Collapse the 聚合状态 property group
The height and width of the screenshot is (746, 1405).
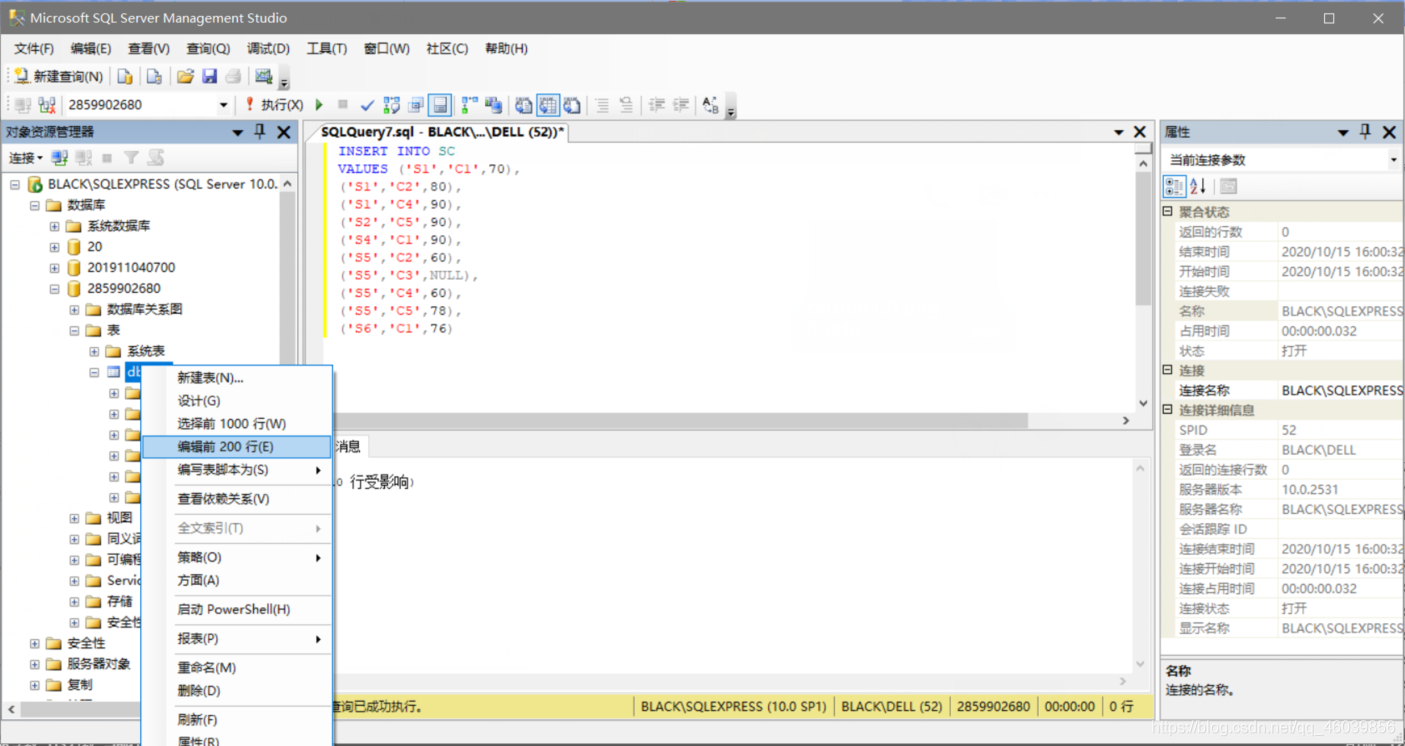pos(1167,212)
